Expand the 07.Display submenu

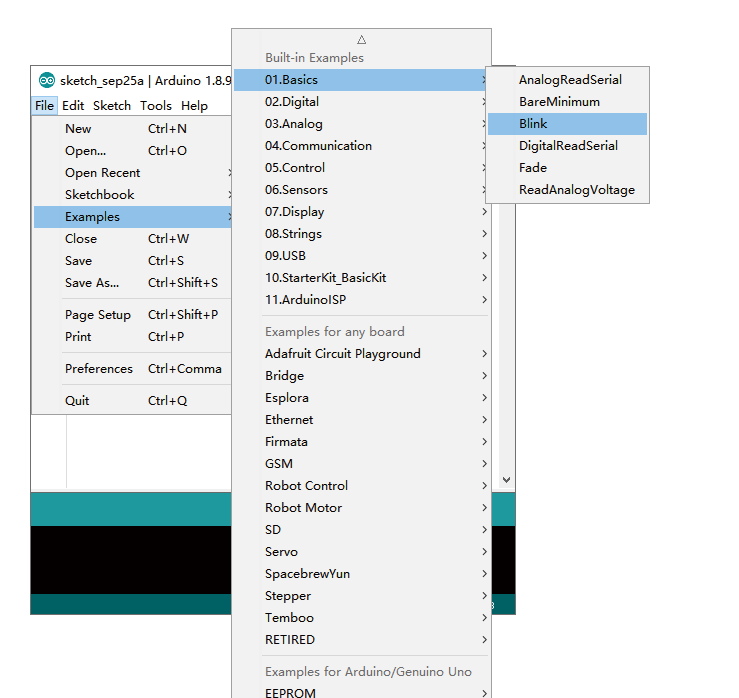click(x=361, y=212)
